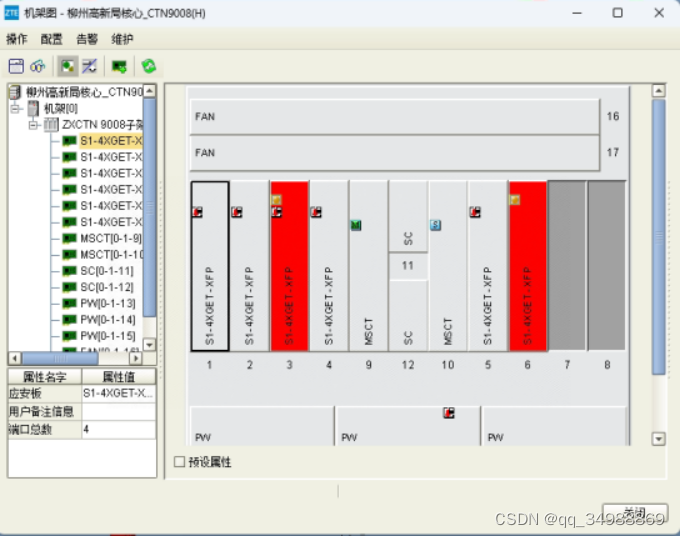680x537 pixels.
Task: Click the 属性名字 column header
Action: tap(45, 377)
